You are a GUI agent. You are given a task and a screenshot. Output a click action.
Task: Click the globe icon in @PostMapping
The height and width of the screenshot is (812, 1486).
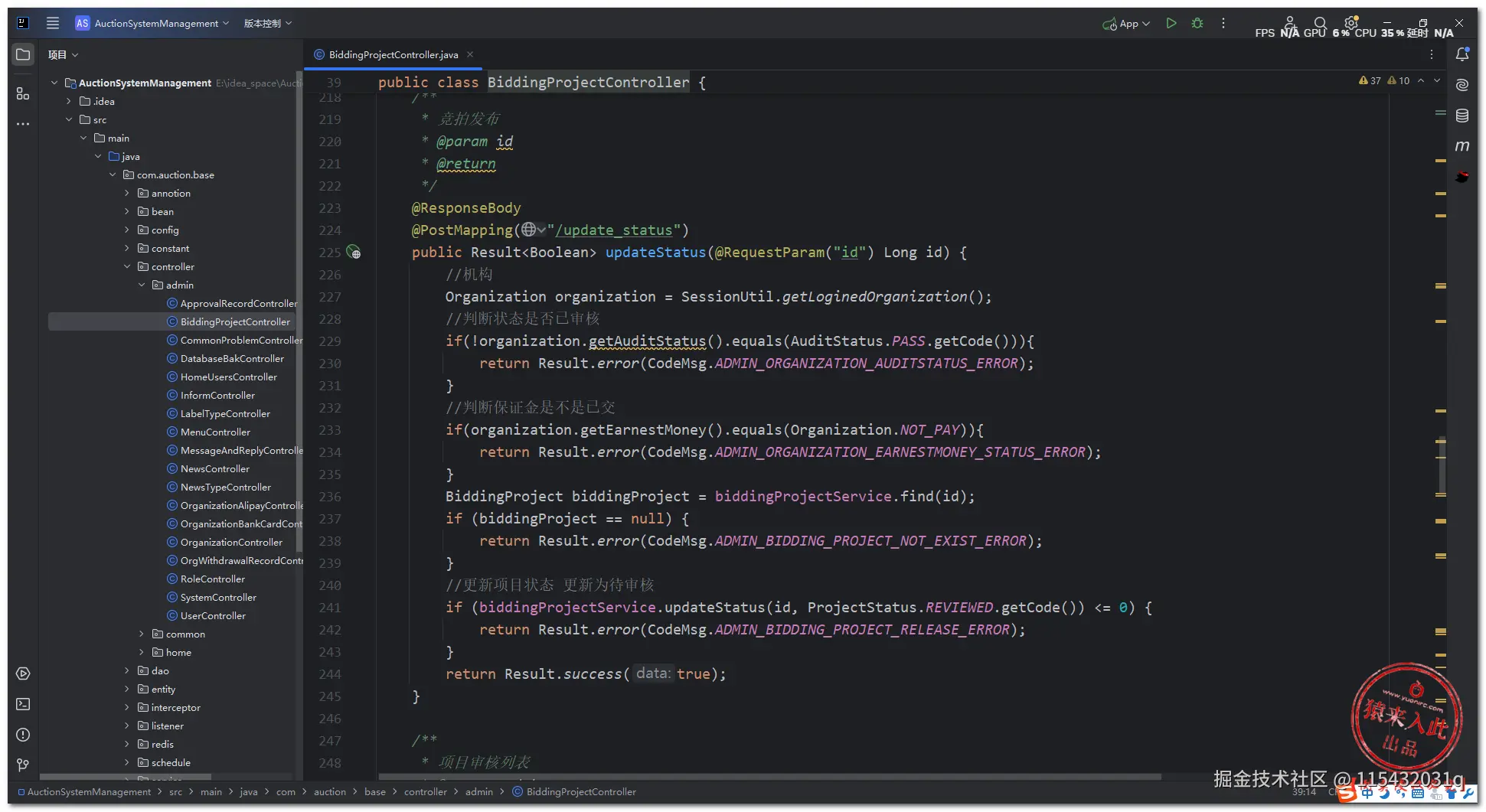point(528,230)
